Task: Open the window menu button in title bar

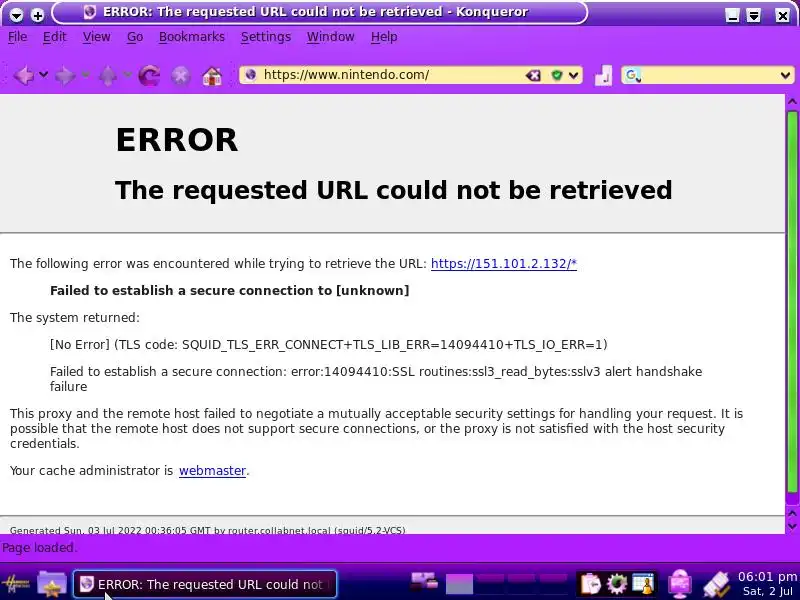Action: [16, 15]
